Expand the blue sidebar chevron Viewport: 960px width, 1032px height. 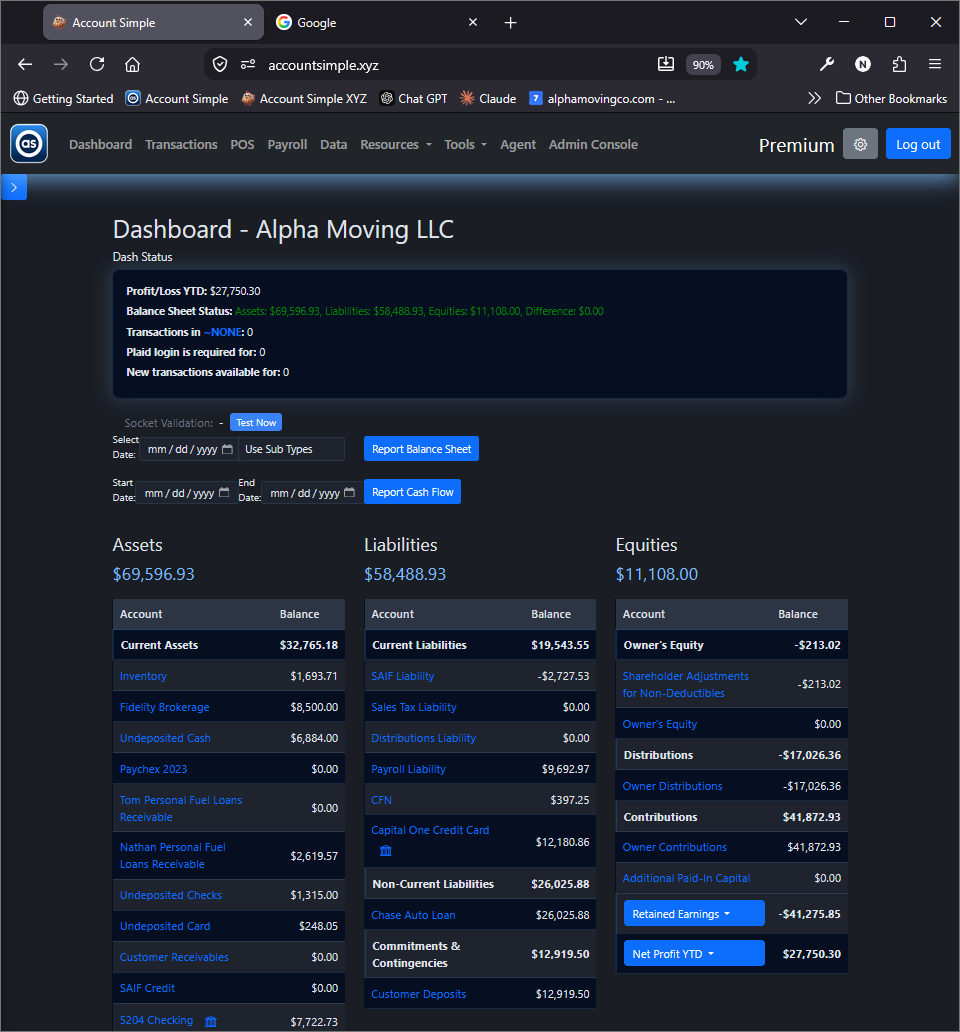click(14, 188)
